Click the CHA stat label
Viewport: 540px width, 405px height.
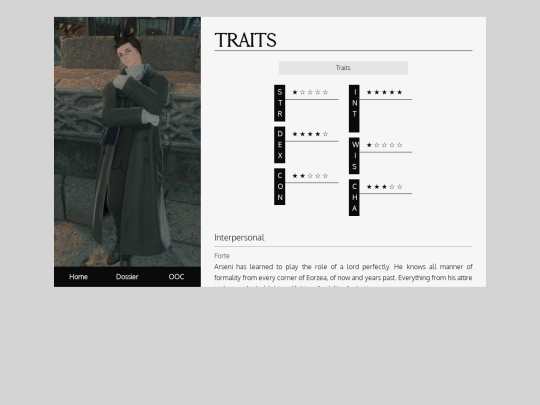354,197
